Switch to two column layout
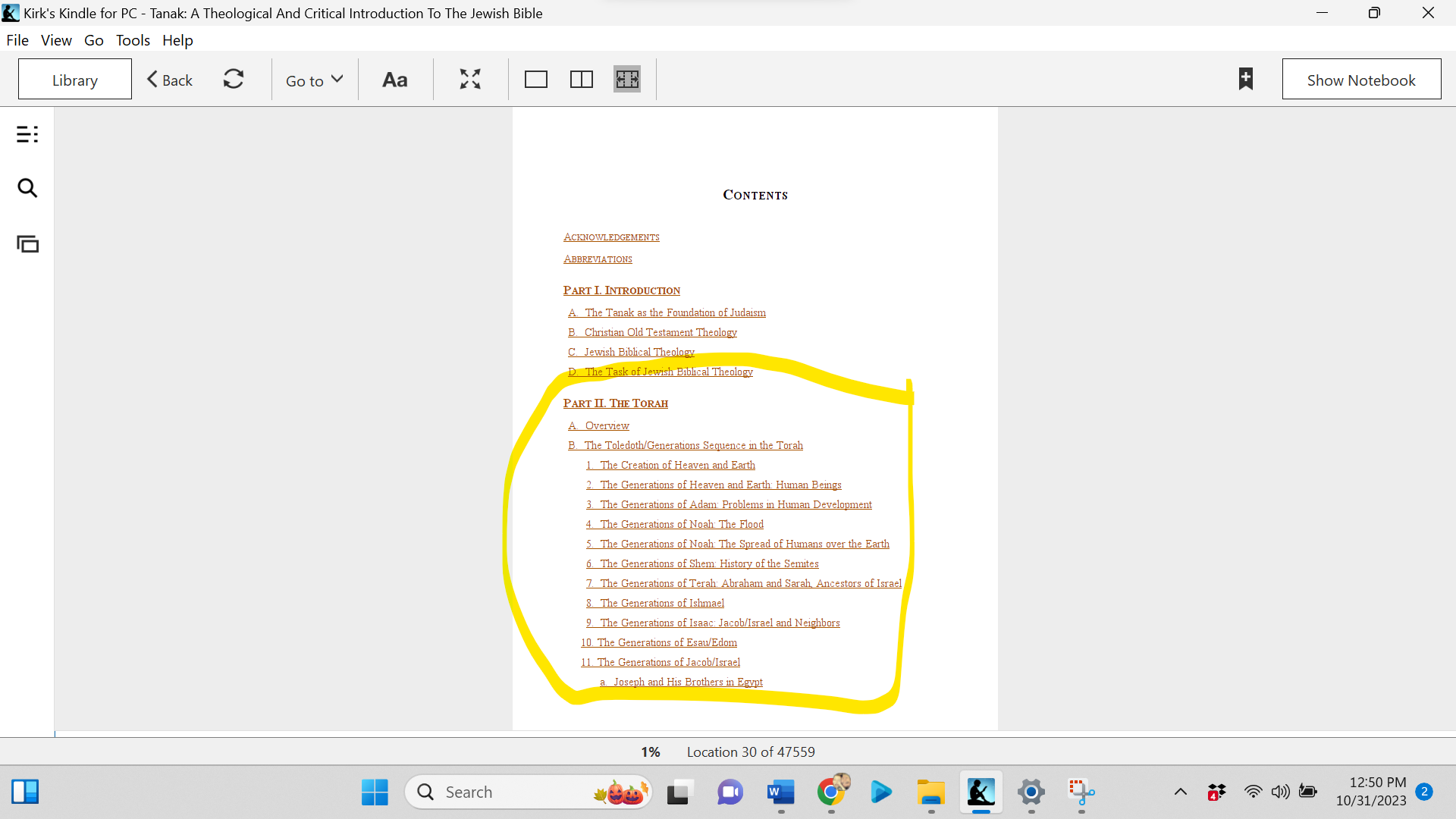 (x=582, y=79)
